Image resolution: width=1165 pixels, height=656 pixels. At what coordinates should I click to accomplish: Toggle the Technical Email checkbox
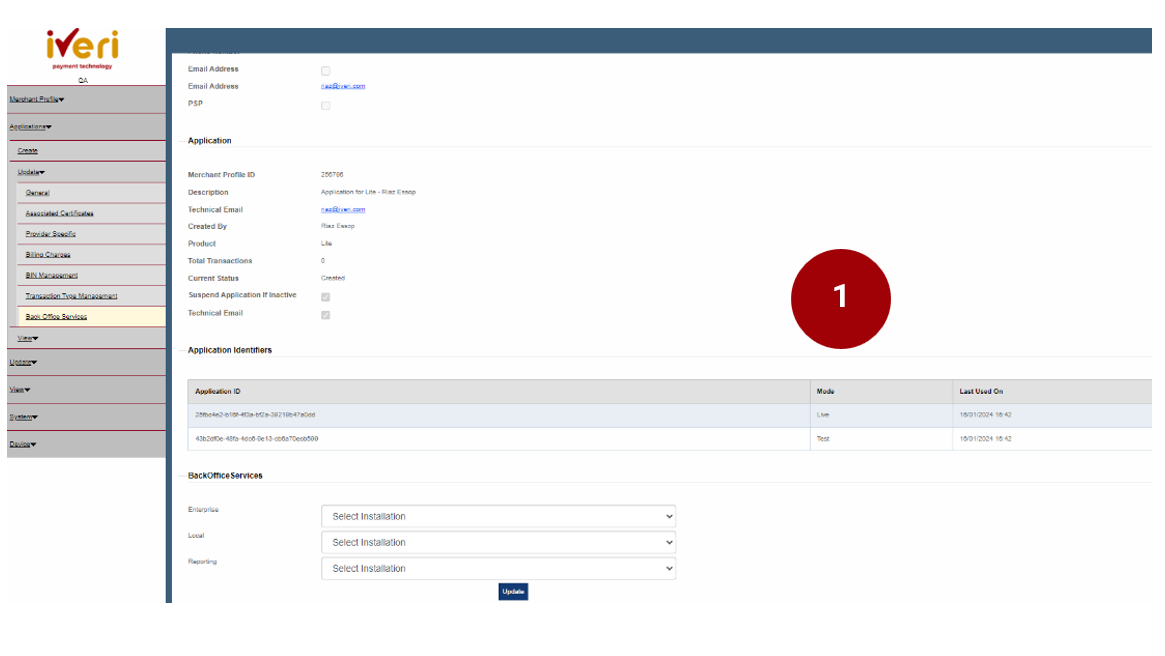coord(325,315)
